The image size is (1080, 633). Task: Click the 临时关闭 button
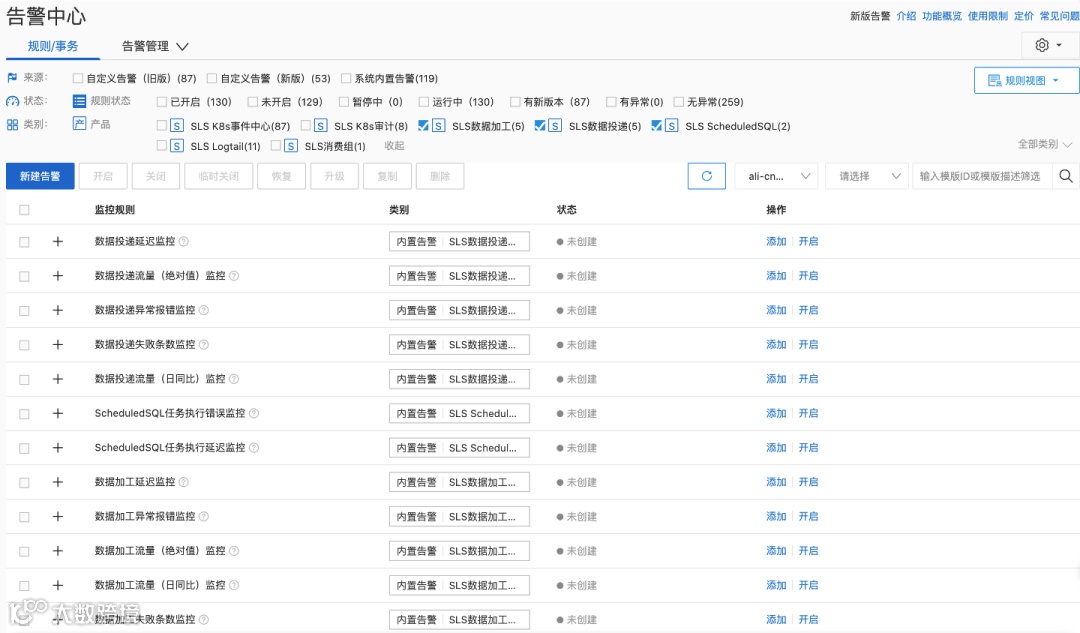coord(219,176)
